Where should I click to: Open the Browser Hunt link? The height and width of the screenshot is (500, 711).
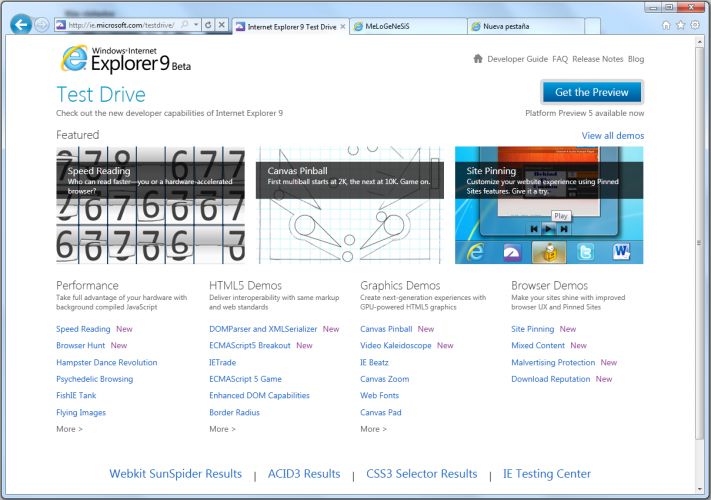pyautogui.click(x=80, y=345)
